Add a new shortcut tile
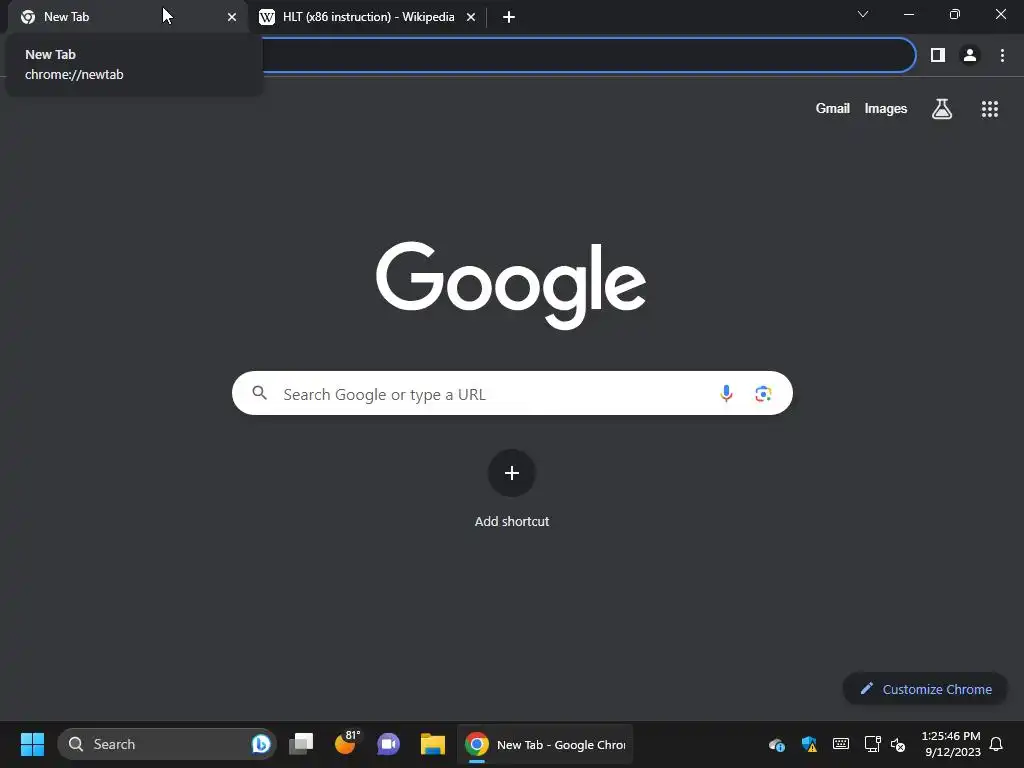This screenshot has height=768, width=1024. [x=511, y=473]
